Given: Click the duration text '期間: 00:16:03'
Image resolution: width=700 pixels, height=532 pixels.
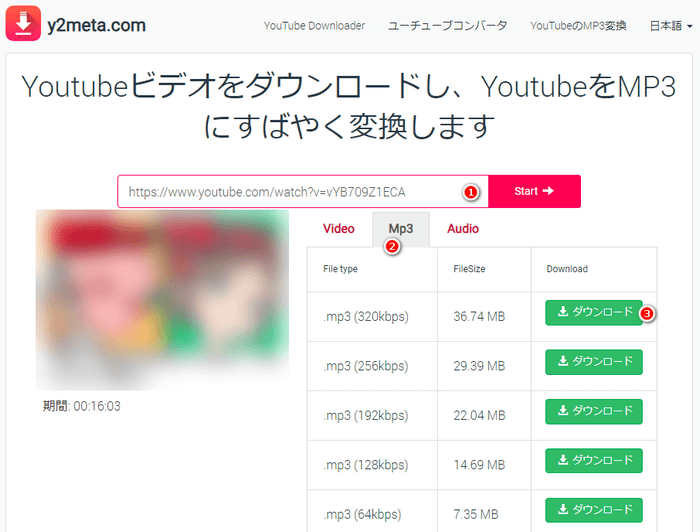Looking at the screenshot, I should pyautogui.click(x=82, y=406).
